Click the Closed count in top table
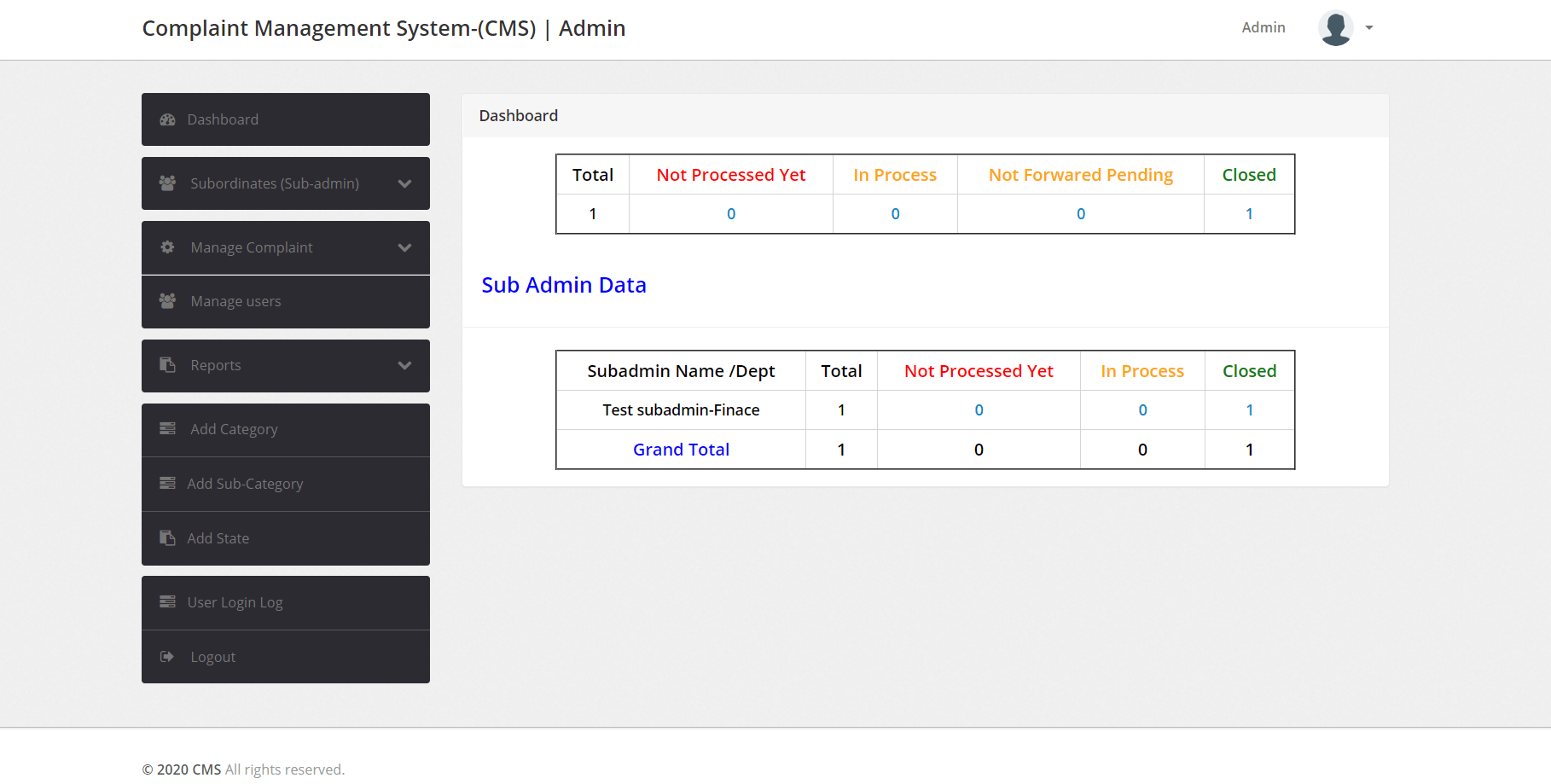 1249,213
